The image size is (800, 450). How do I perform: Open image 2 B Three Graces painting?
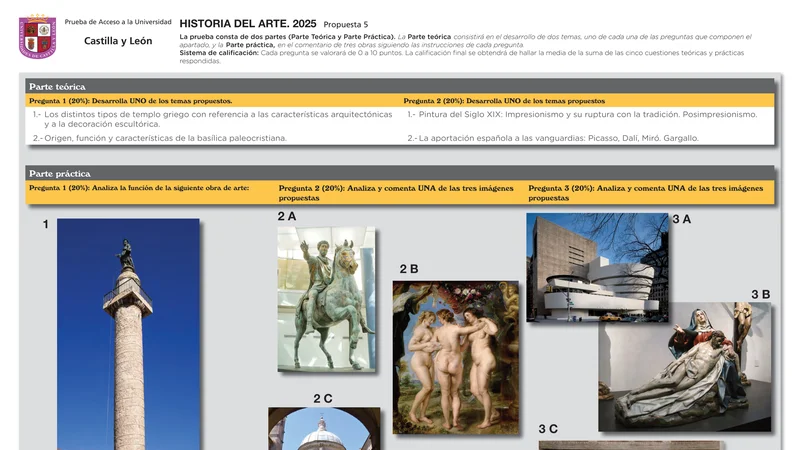[x=456, y=356]
